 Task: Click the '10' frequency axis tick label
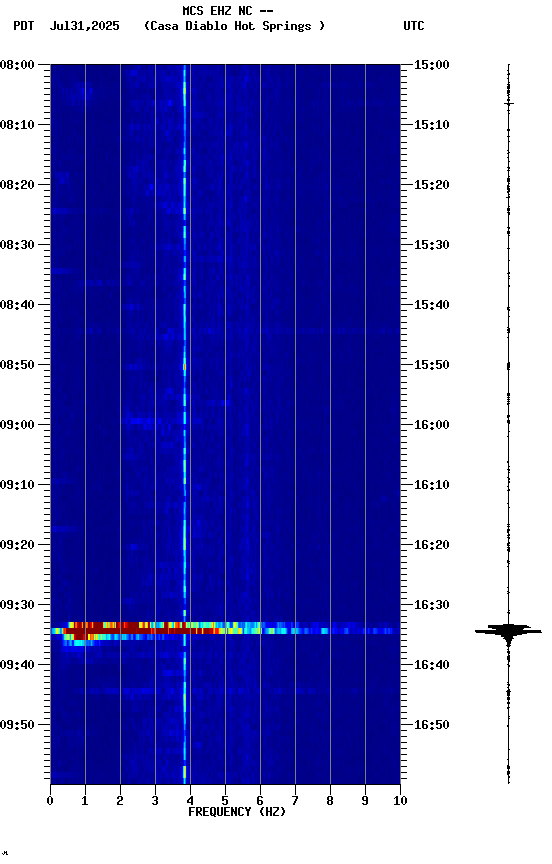point(400,801)
